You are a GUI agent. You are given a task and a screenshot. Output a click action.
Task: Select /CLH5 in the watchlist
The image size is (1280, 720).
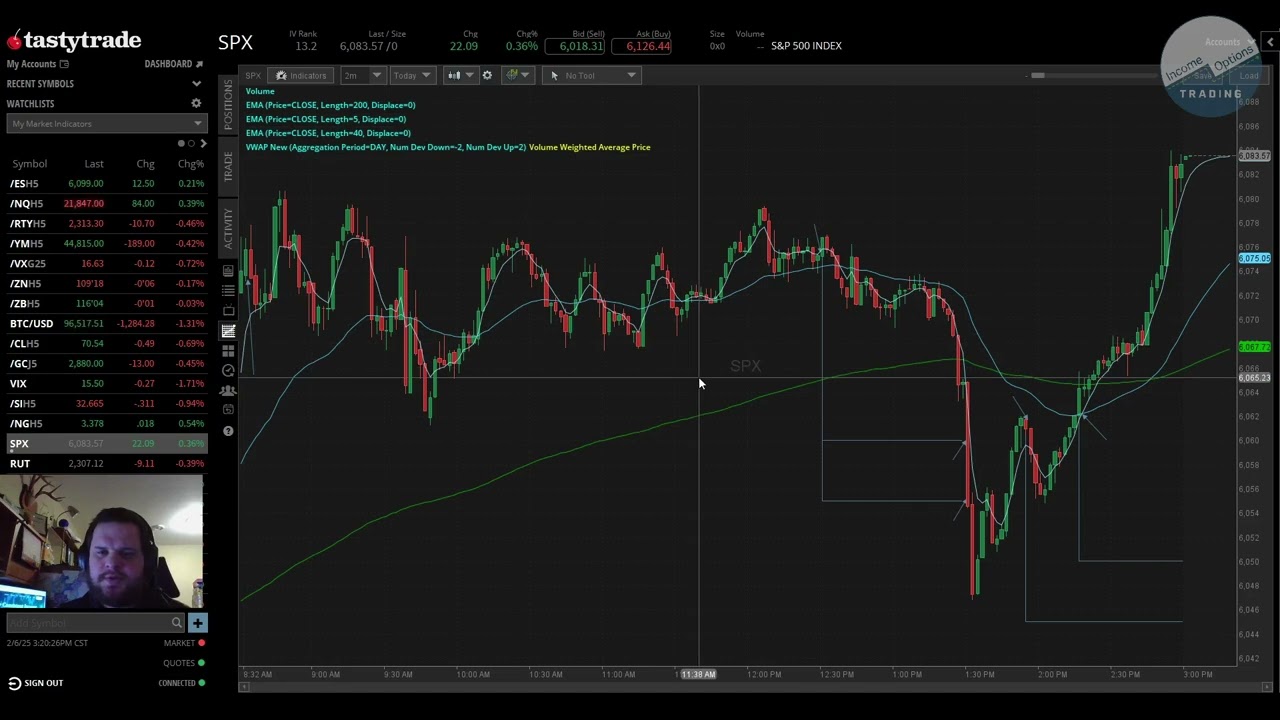[x=106, y=344]
